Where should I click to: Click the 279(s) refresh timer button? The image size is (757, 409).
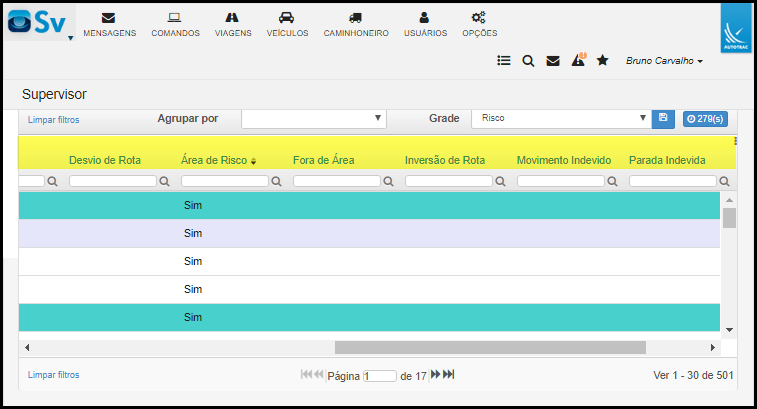(705, 119)
